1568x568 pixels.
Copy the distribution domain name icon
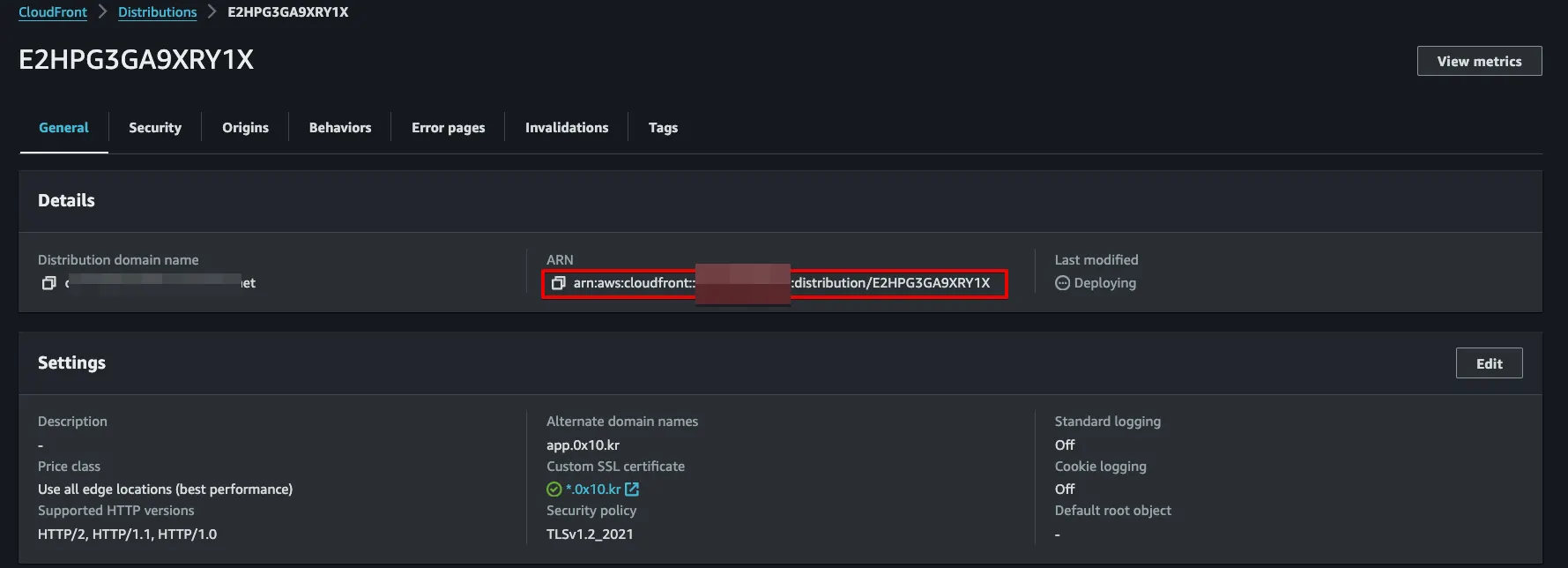click(49, 283)
